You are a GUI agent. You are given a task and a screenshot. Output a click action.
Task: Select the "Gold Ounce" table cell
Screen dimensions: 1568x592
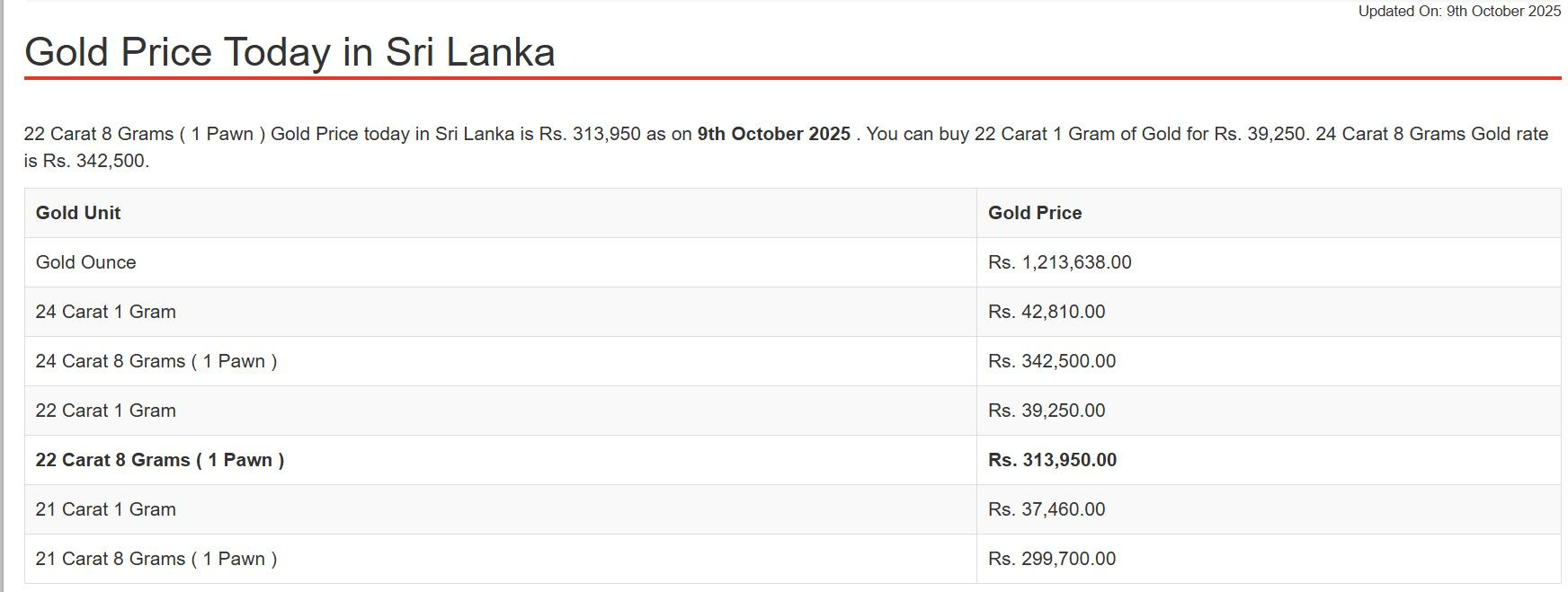[86, 262]
